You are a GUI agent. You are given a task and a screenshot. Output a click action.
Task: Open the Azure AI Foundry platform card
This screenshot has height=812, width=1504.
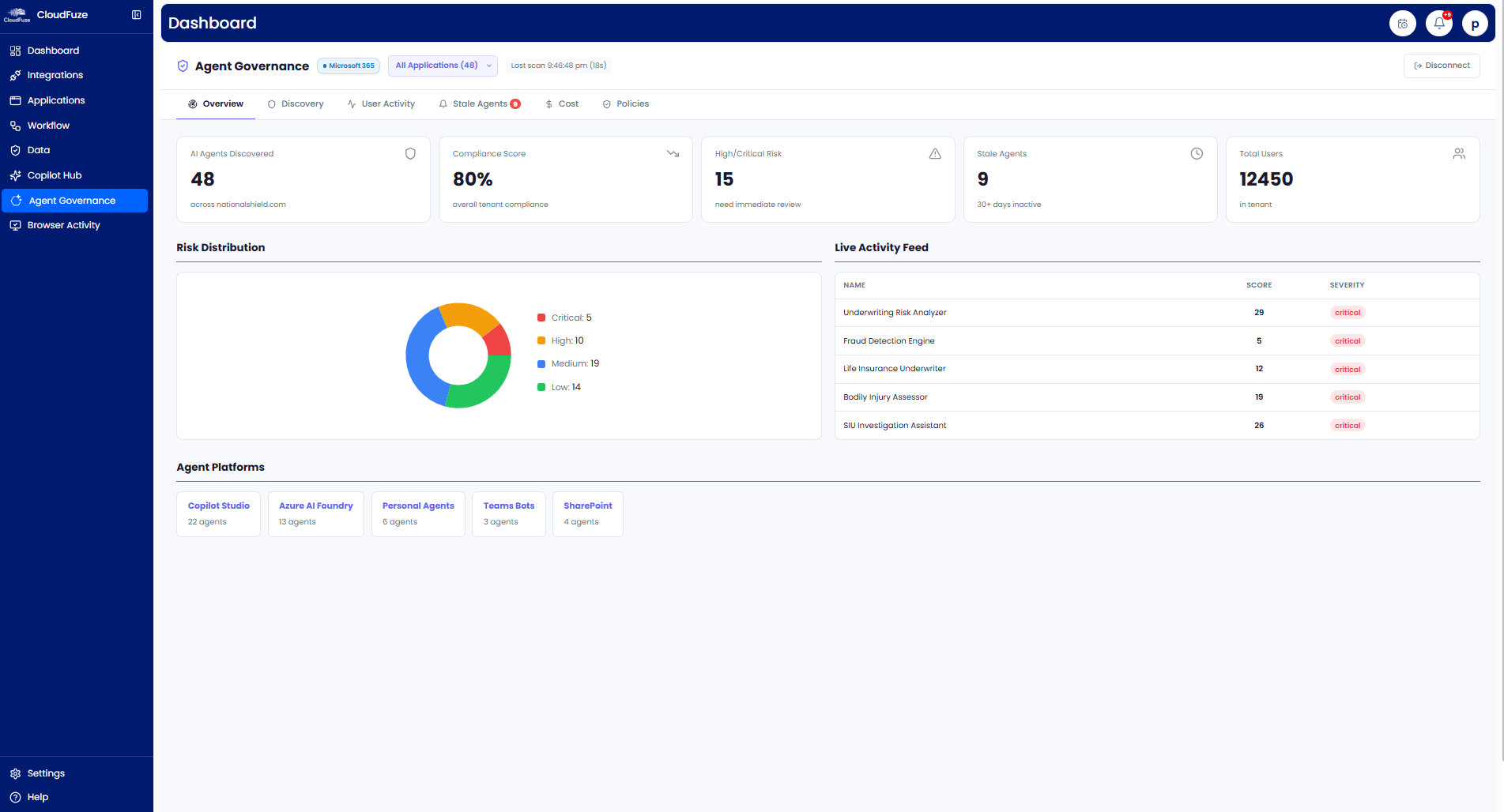coord(316,514)
